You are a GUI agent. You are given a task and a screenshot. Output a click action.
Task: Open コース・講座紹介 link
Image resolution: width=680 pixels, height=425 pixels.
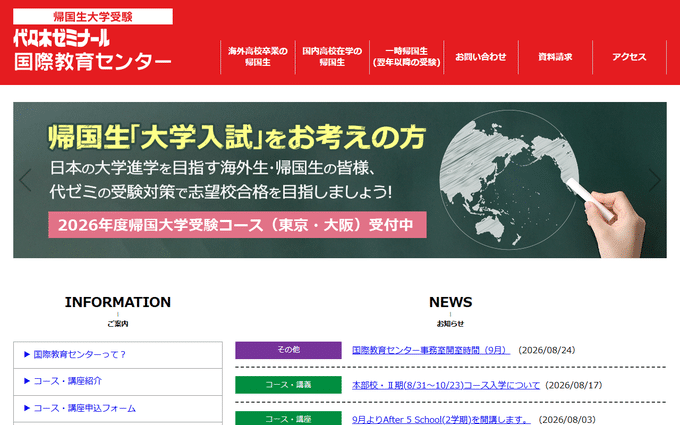[68, 381]
